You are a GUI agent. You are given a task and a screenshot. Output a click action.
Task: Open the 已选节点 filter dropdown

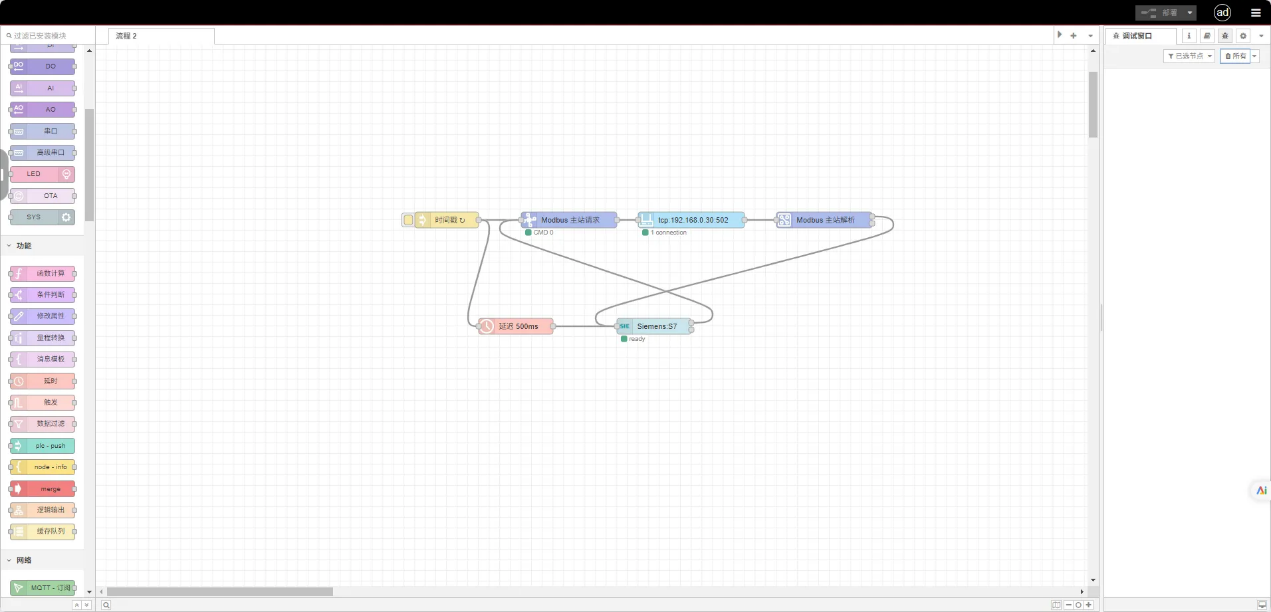1189,56
